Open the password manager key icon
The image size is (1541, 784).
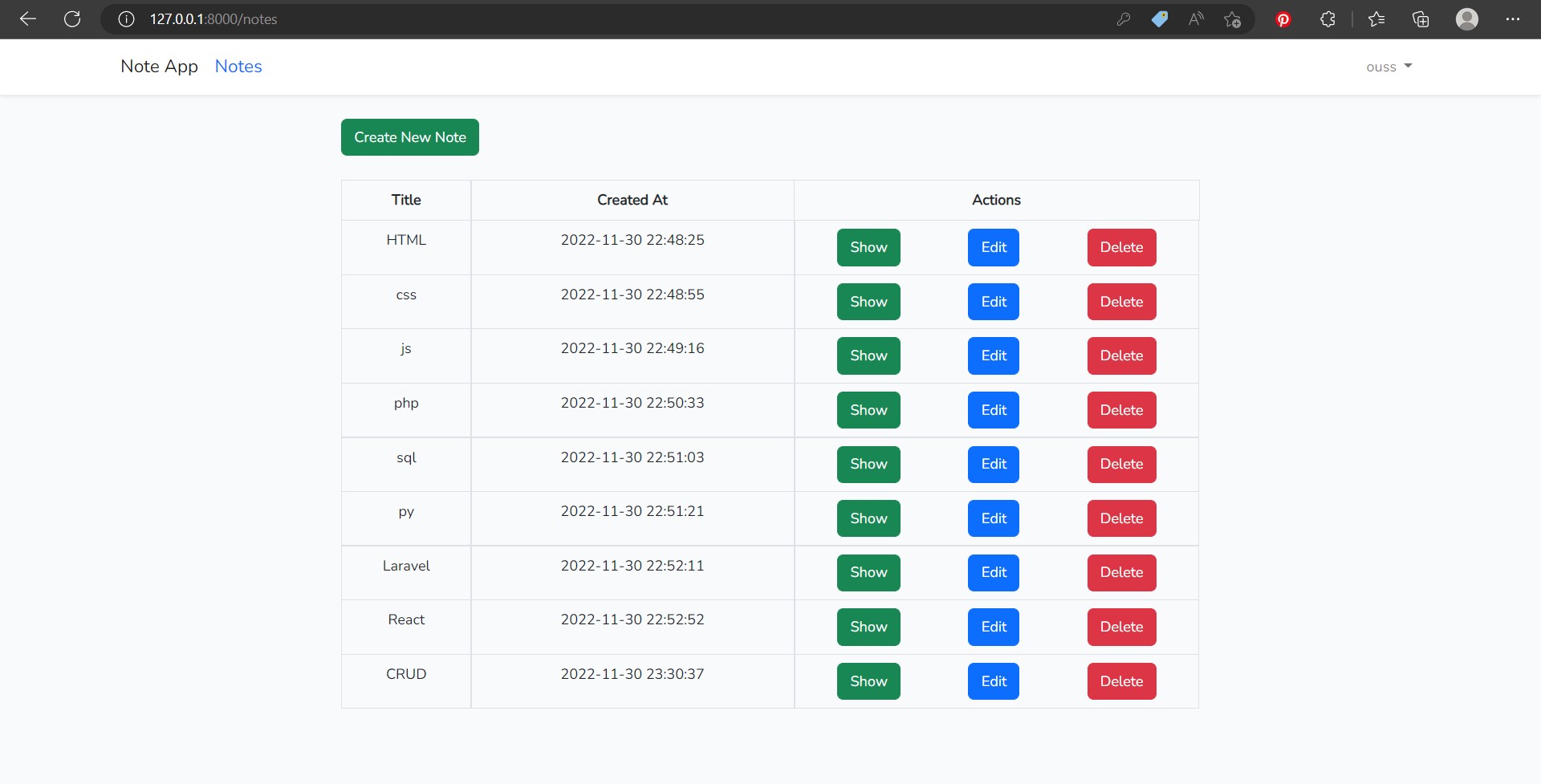pyautogui.click(x=1124, y=19)
